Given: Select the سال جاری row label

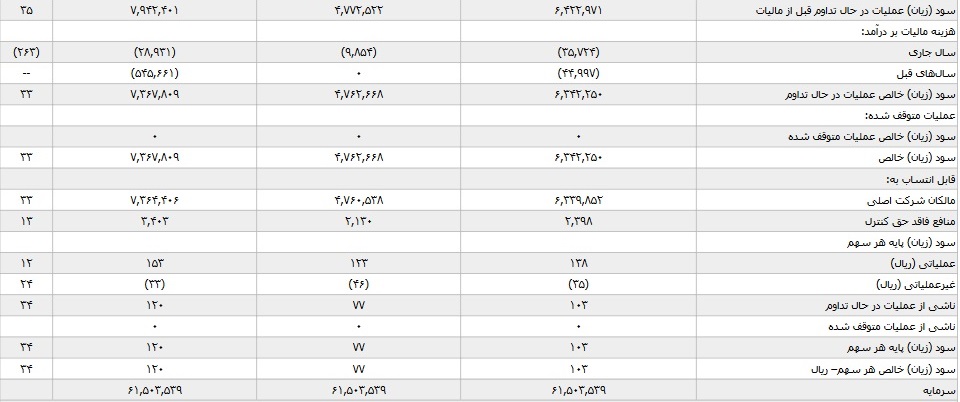Looking at the screenshot, I should (x=940, y=53).
